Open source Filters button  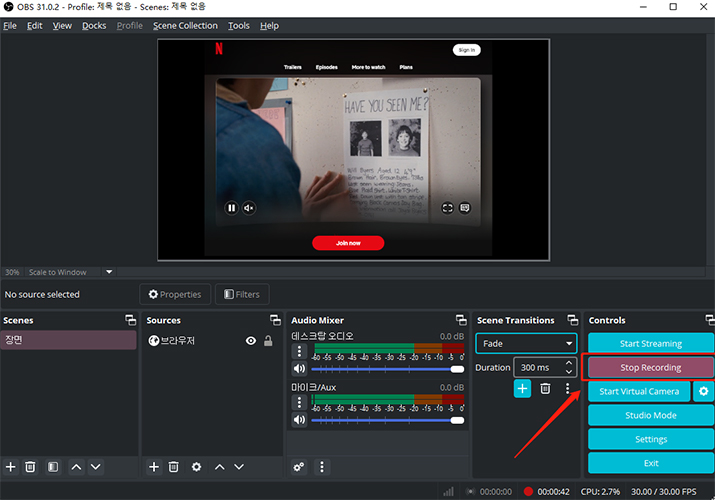(x=242, y=294)
